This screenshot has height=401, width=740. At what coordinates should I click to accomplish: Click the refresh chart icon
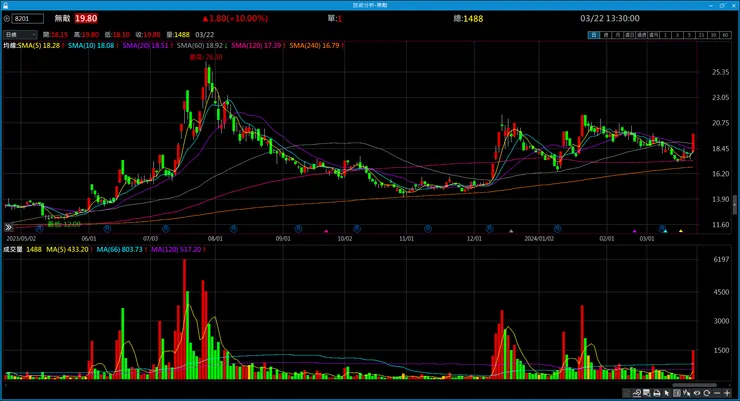coord(707,393)
